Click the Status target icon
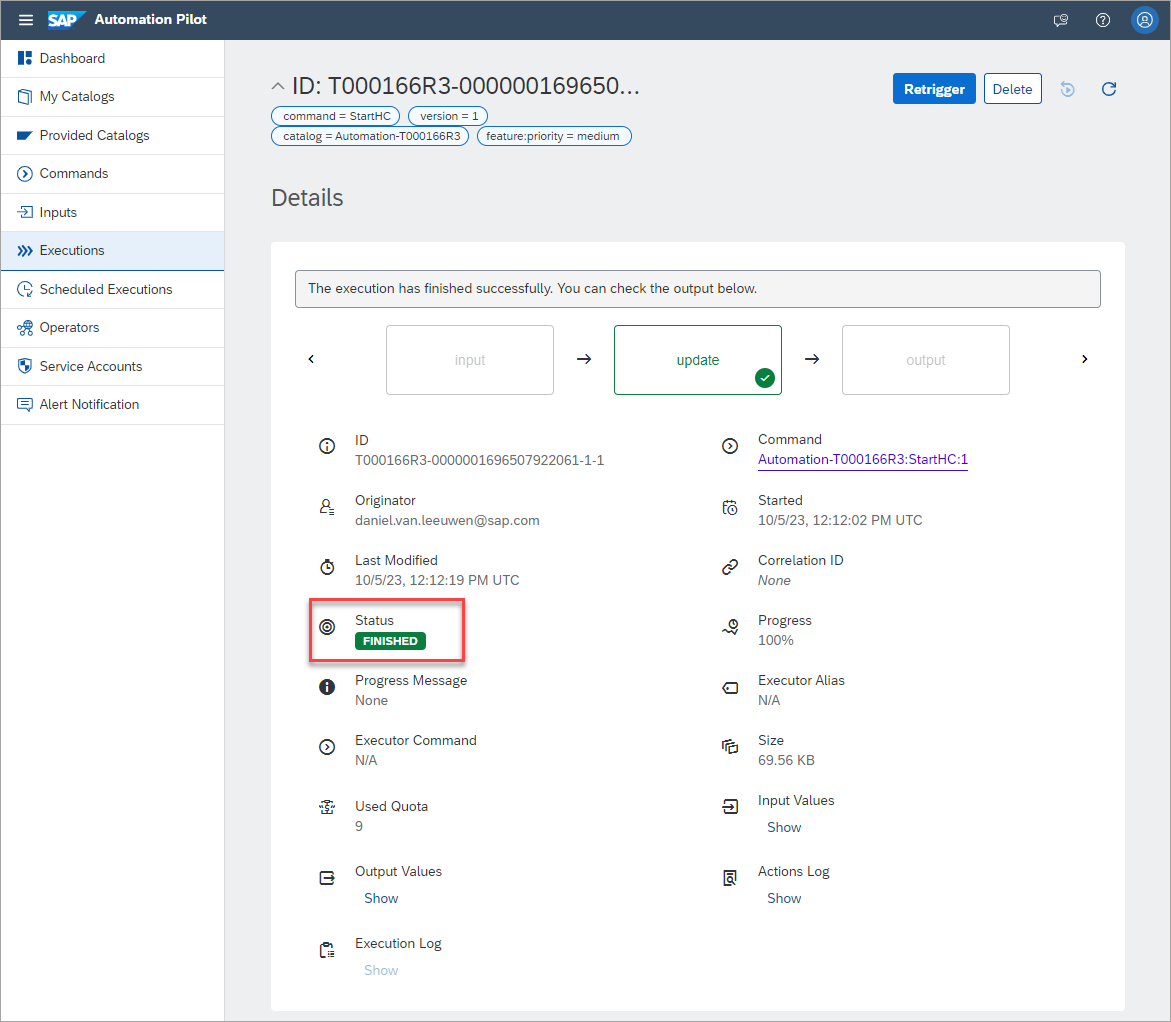1171x1022 pixels. pos(327,627)
